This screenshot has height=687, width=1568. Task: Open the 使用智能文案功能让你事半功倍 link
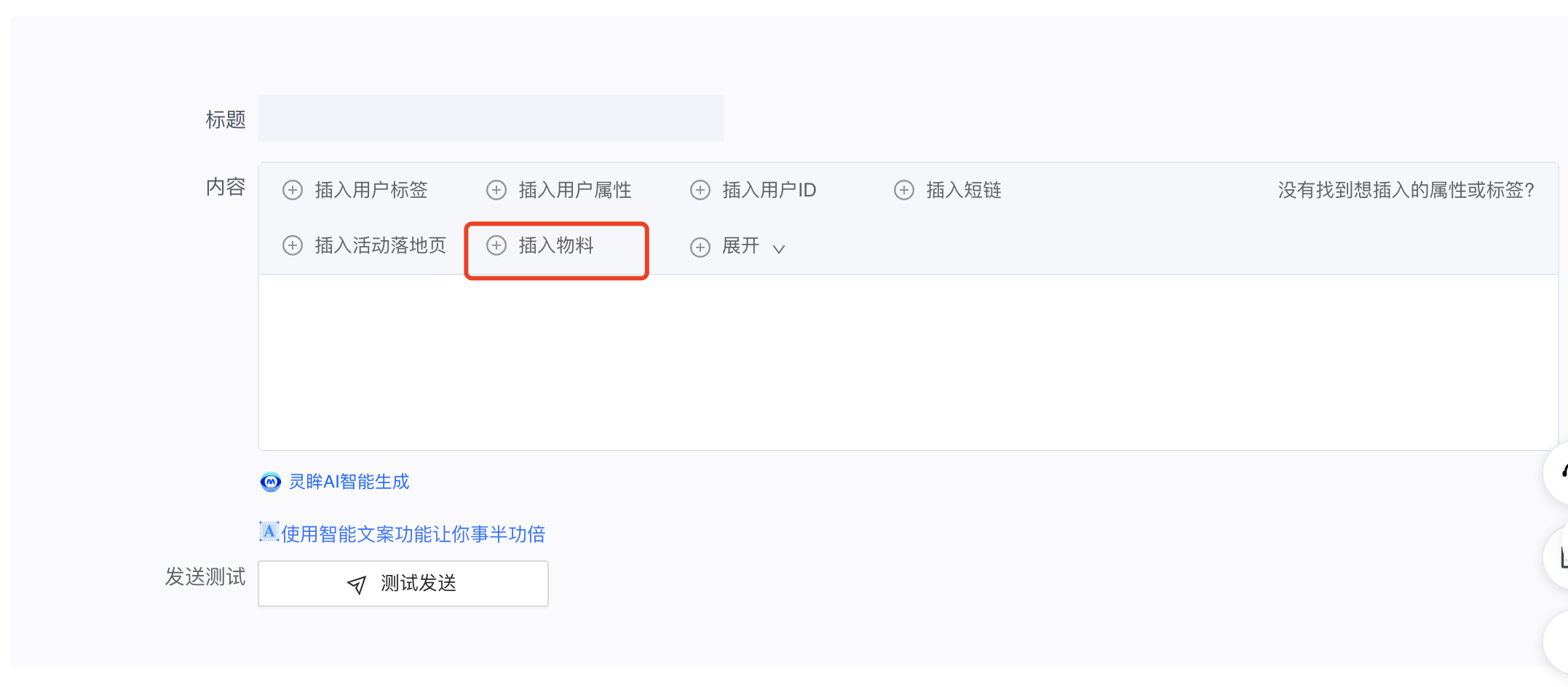point(413,534)
